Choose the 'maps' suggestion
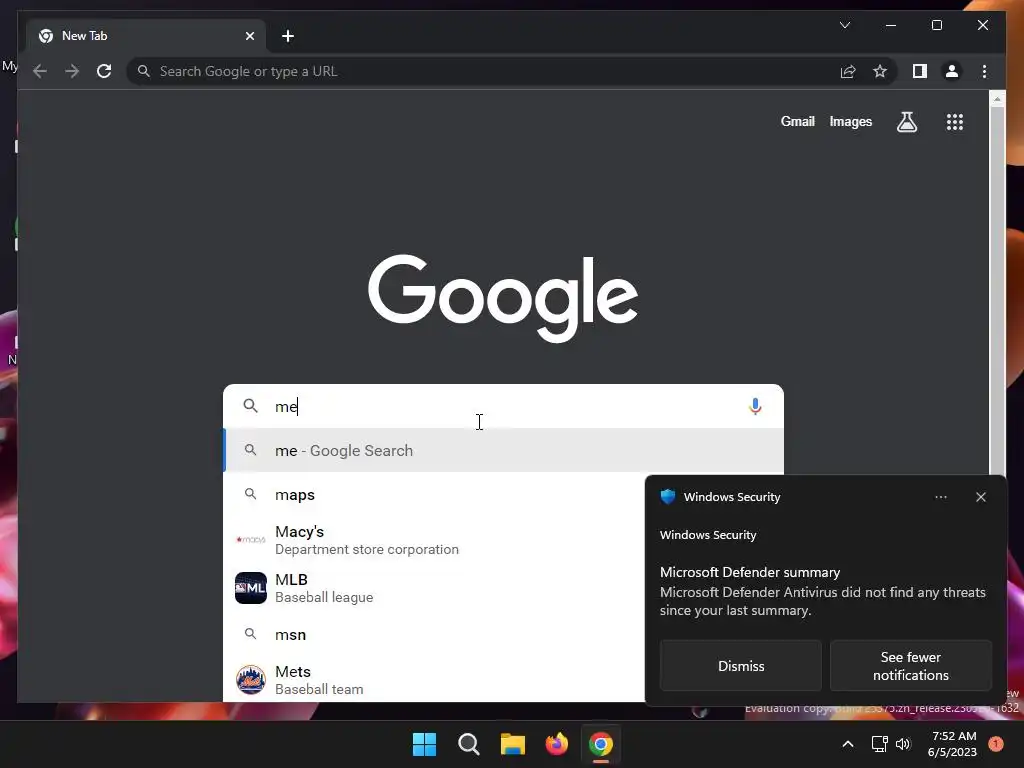This screenshot has width=1024, height=768. click(434, 494)
